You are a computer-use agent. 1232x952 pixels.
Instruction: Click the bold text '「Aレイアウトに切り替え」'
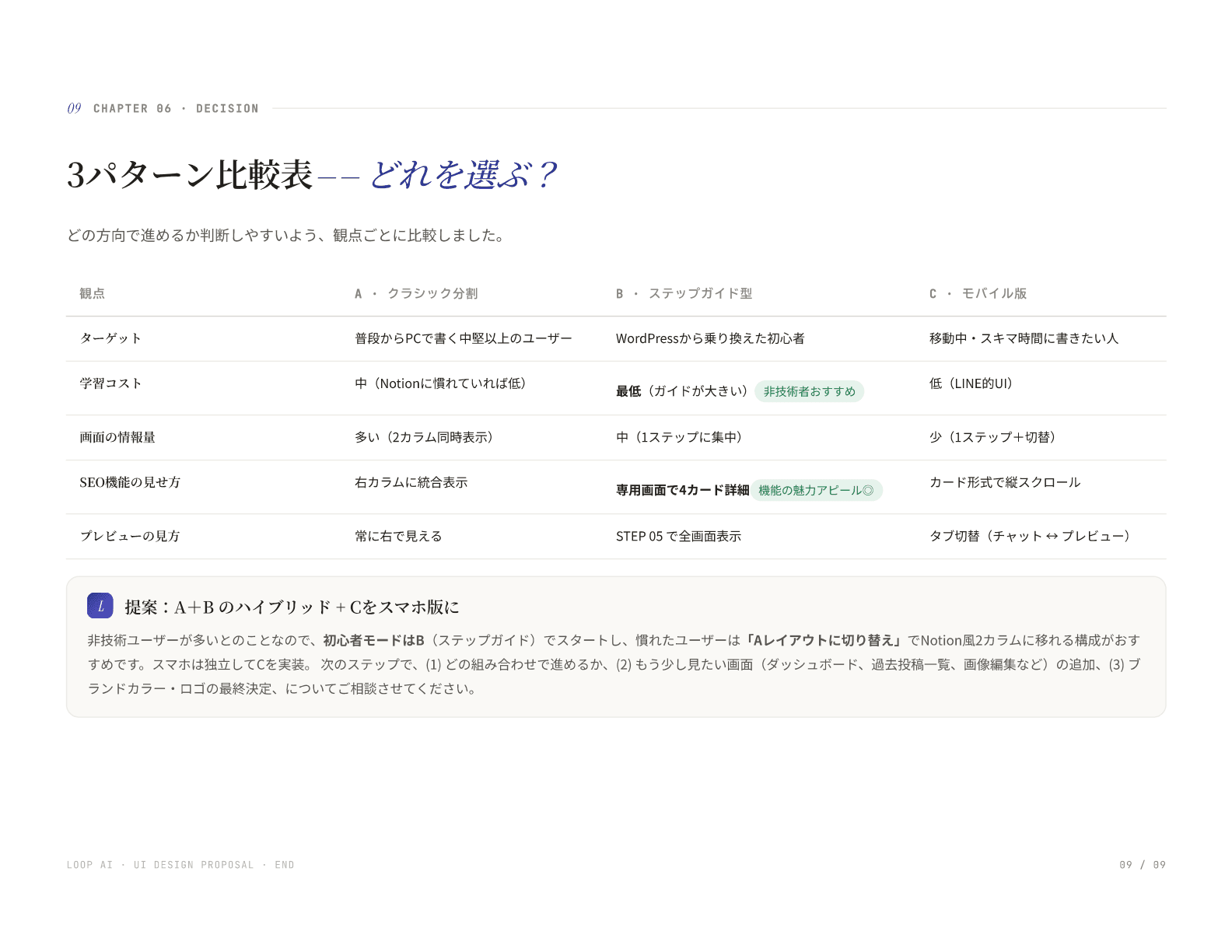click(x=824, y=640)
